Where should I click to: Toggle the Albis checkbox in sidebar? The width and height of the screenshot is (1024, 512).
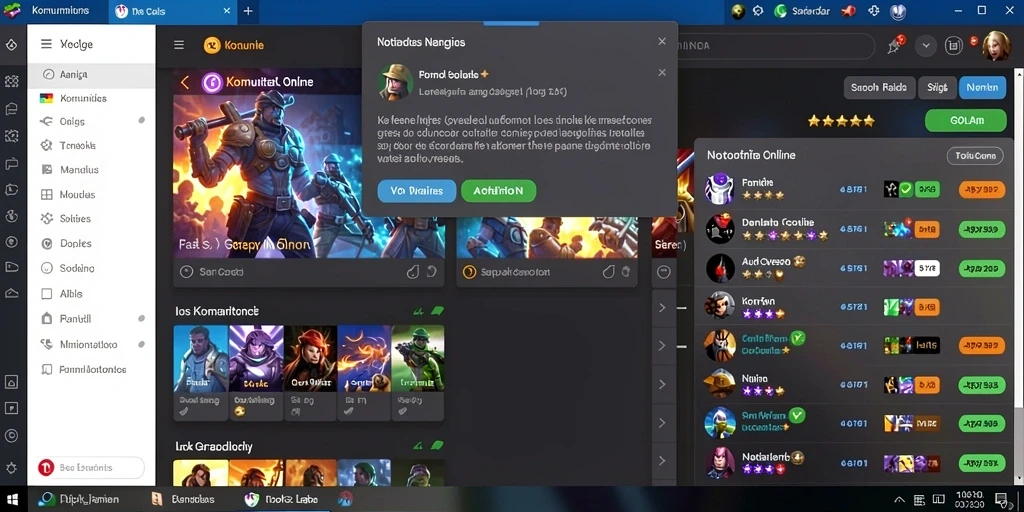click(46, 294)
